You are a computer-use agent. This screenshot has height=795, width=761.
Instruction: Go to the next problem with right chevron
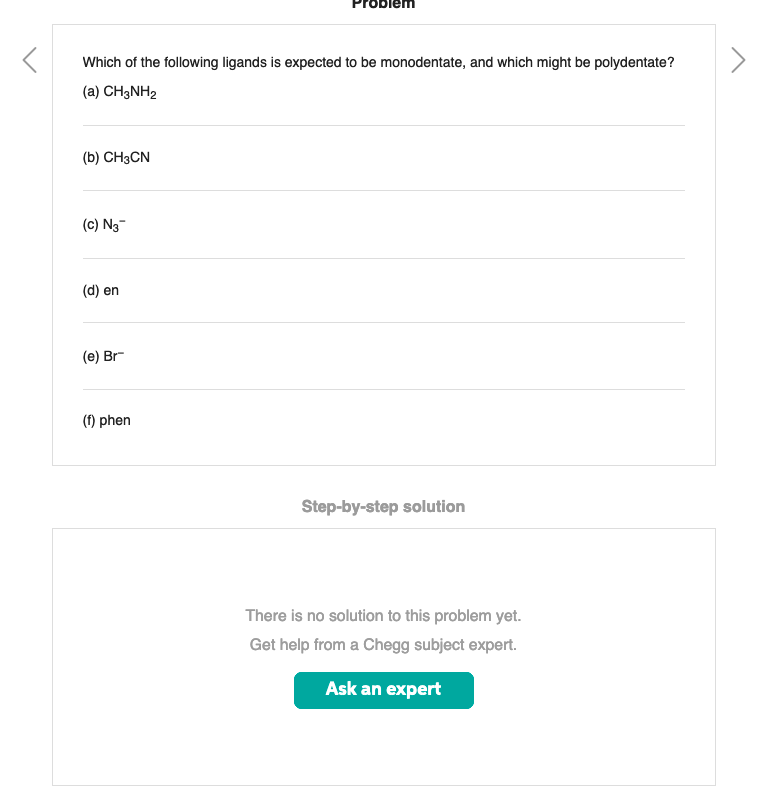[738, 60]
